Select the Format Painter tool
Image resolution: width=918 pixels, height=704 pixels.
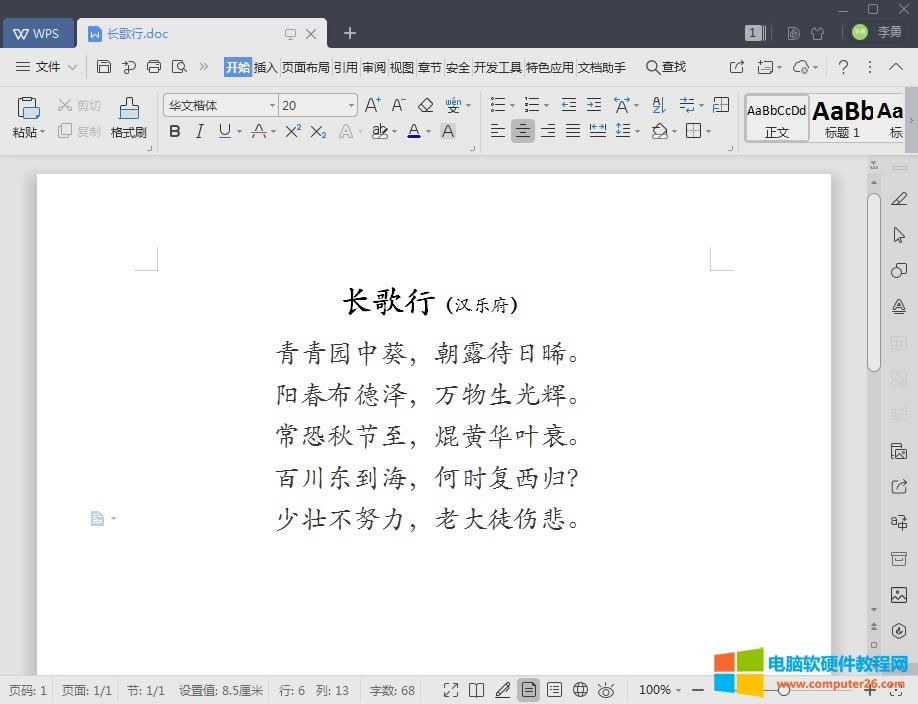click(x=129, y=115)
